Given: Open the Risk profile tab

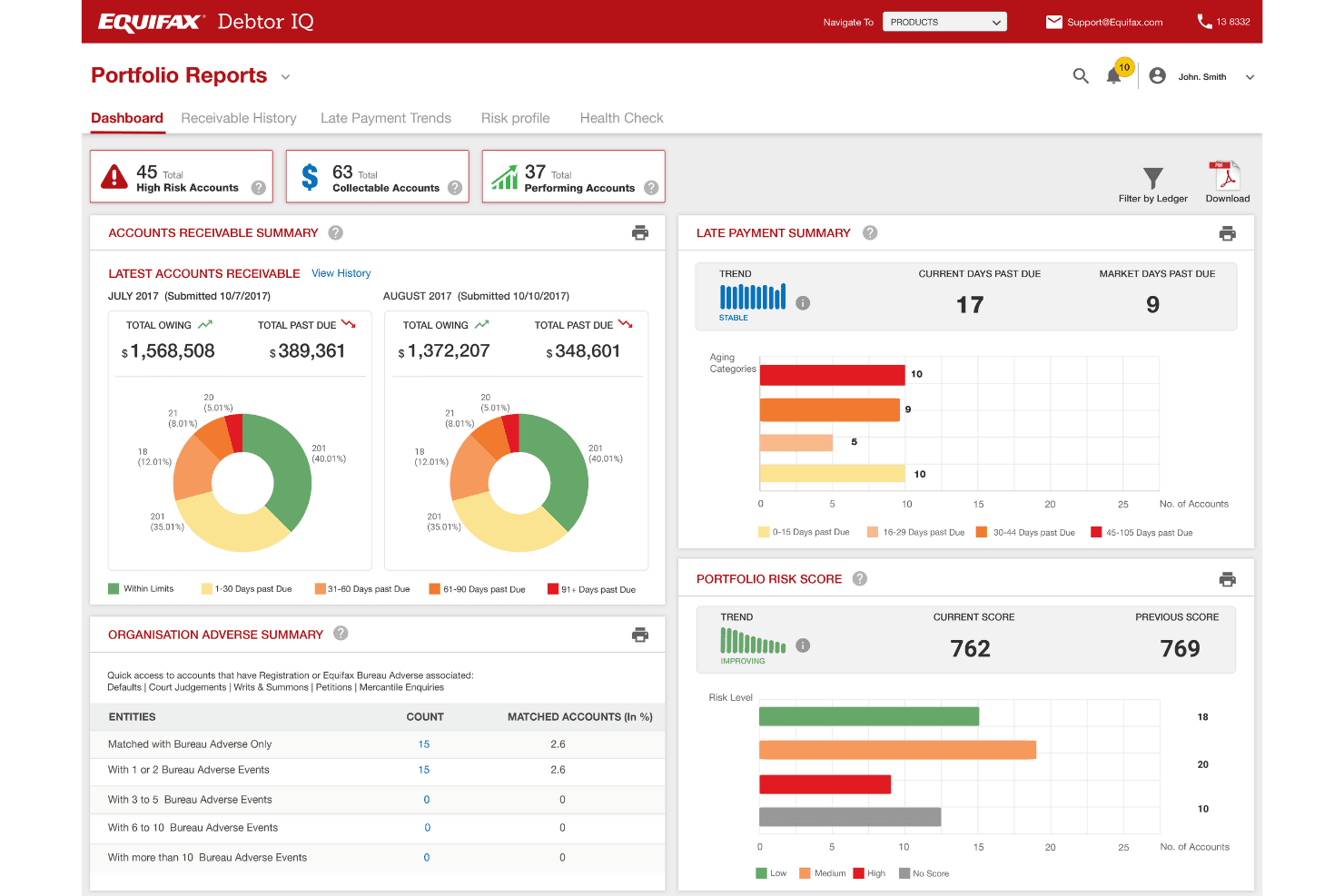Looking at the screenshot, I should click(x=516, y=118).
